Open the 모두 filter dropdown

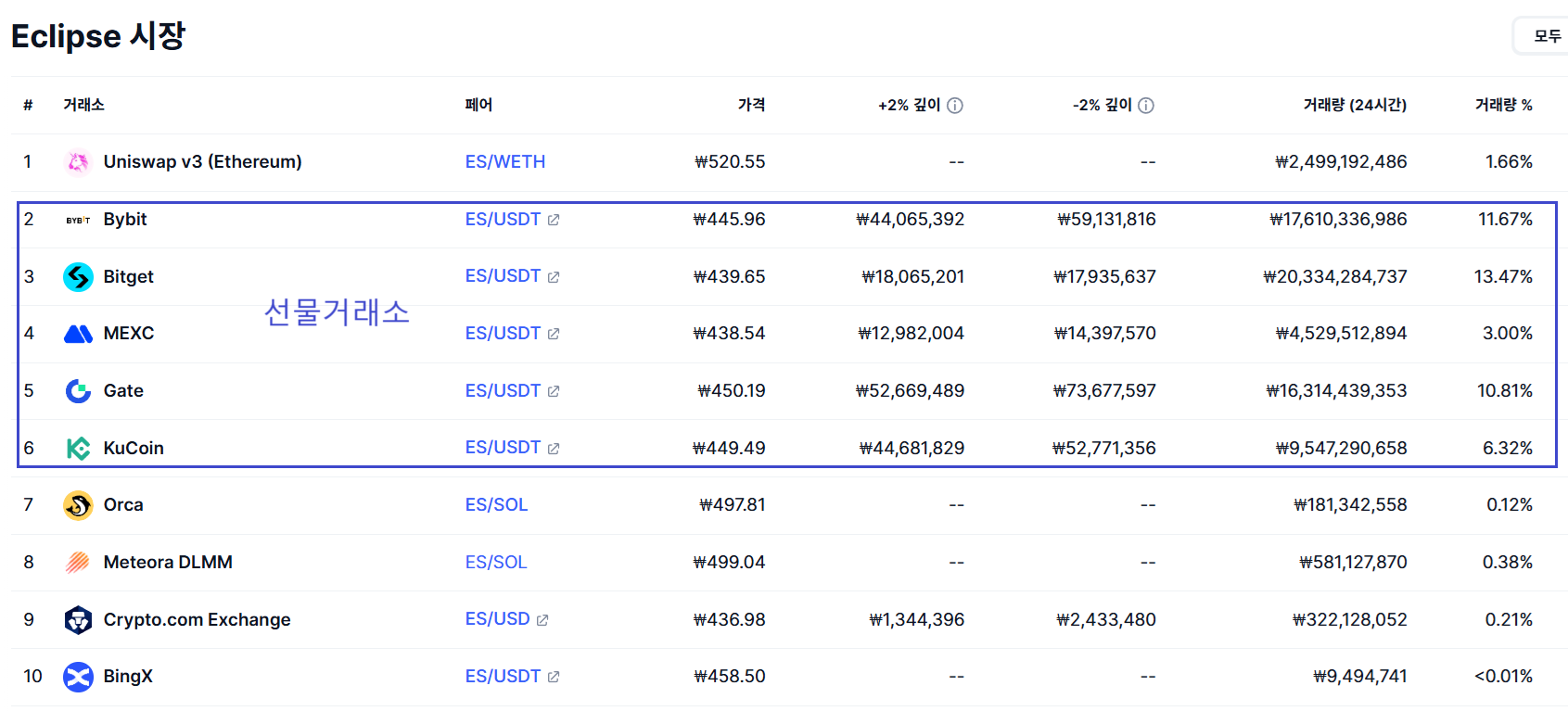(1541, 36)
